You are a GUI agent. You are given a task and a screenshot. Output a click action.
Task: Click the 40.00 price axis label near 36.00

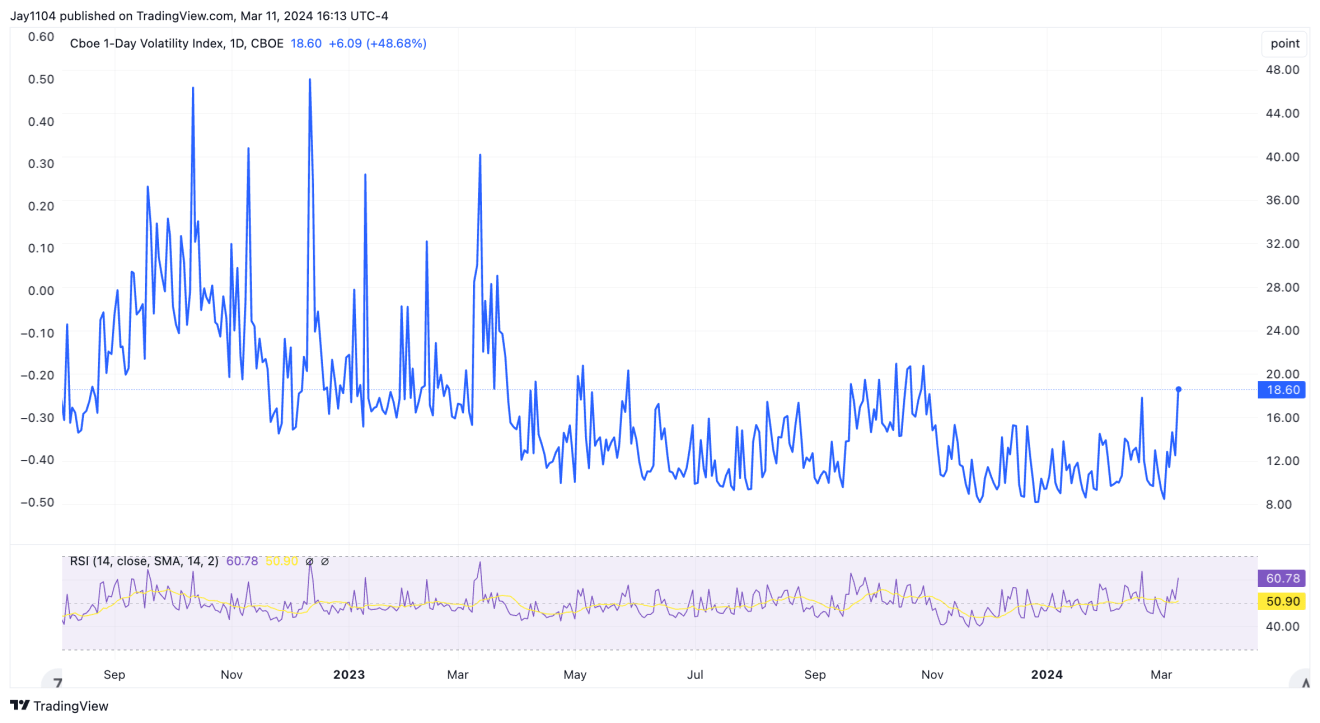pos(1283,156)
